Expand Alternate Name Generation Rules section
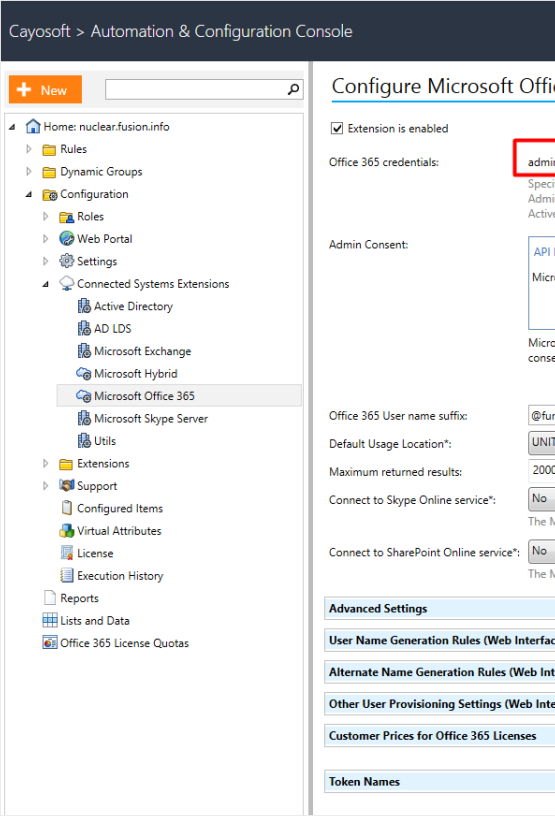The width and height of the screenshot is (555, 816). pyautogui.click(x=439, y=672)
